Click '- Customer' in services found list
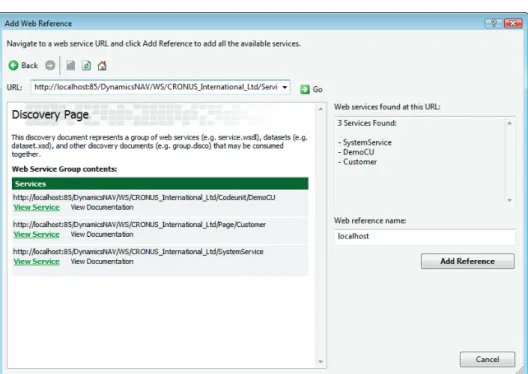The image size is (528, 374). point(357,162)
